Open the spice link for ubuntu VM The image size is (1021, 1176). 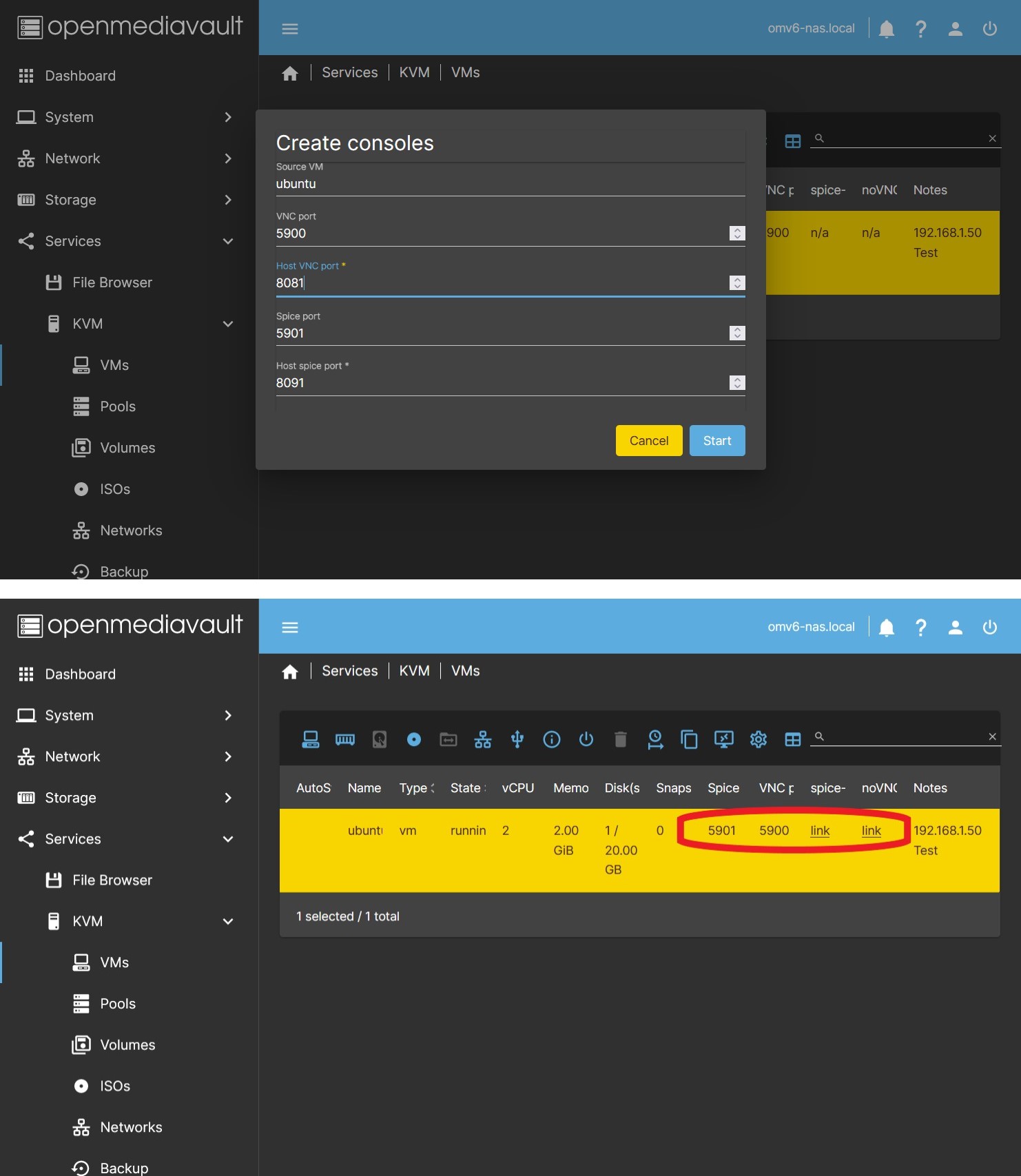(x=820, y=831)
